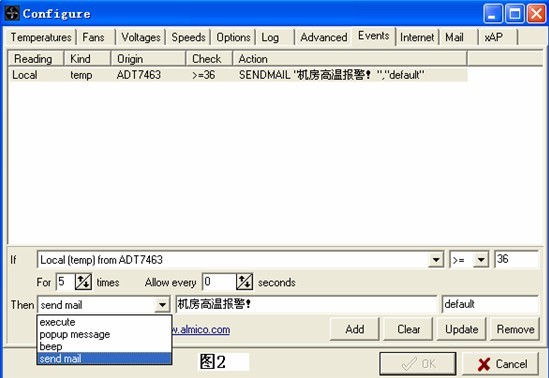The height and width of the screenshot is (378, 549).
Task: Click the threshold value field showing 36
Action: [x=516, y=259]
